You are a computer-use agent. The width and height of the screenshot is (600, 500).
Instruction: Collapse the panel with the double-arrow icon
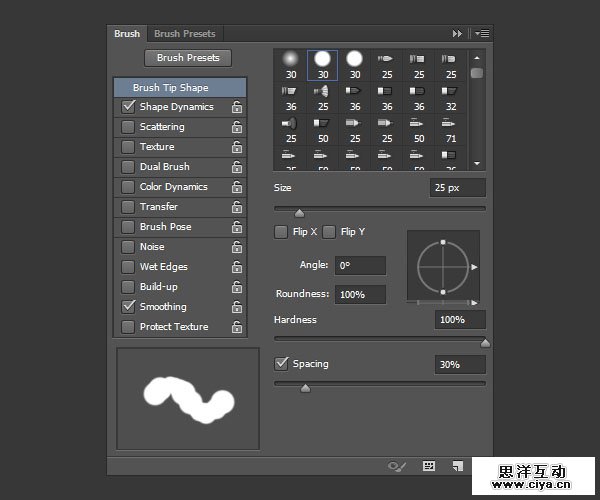(x=458, y=34)
